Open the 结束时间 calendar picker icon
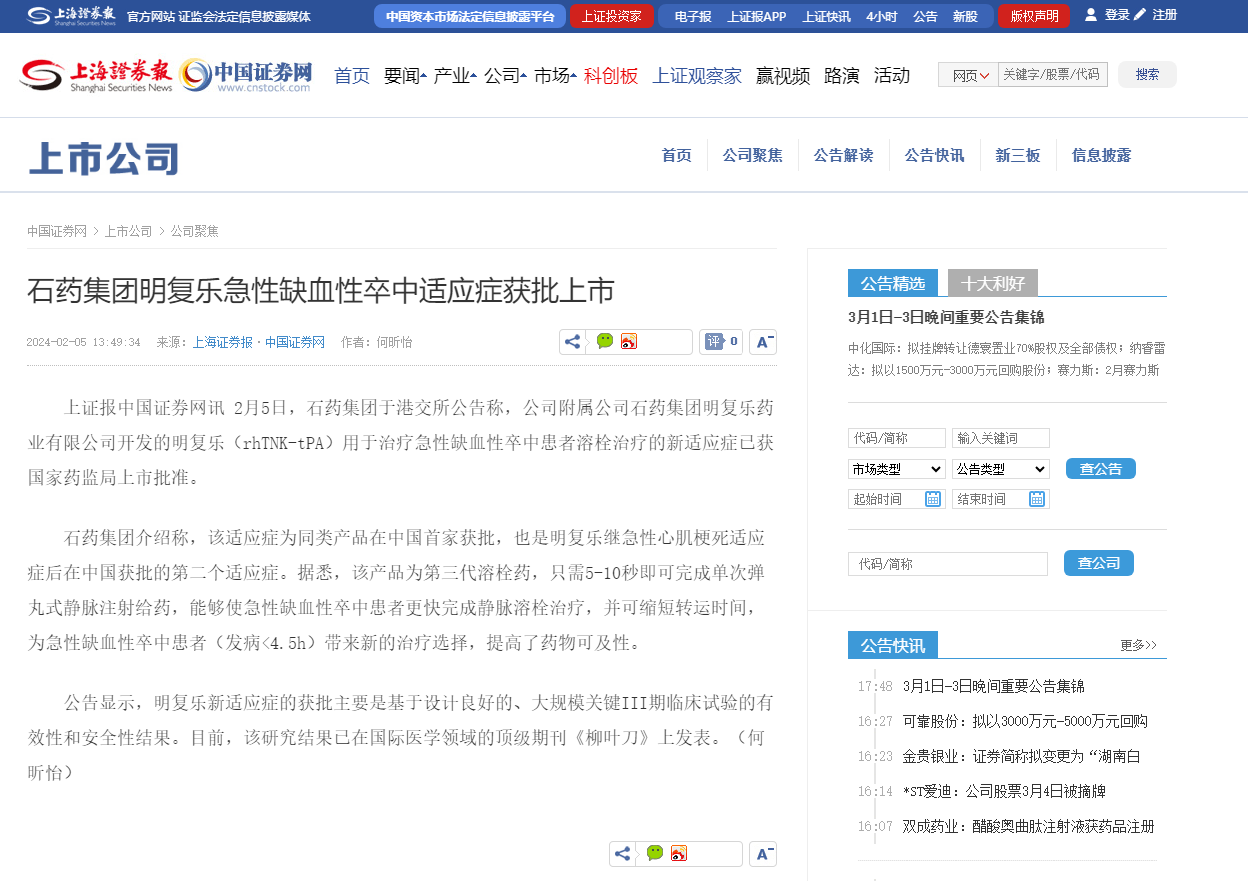The width and height of the screenshot is (1248, 881). coord(1036,499)
